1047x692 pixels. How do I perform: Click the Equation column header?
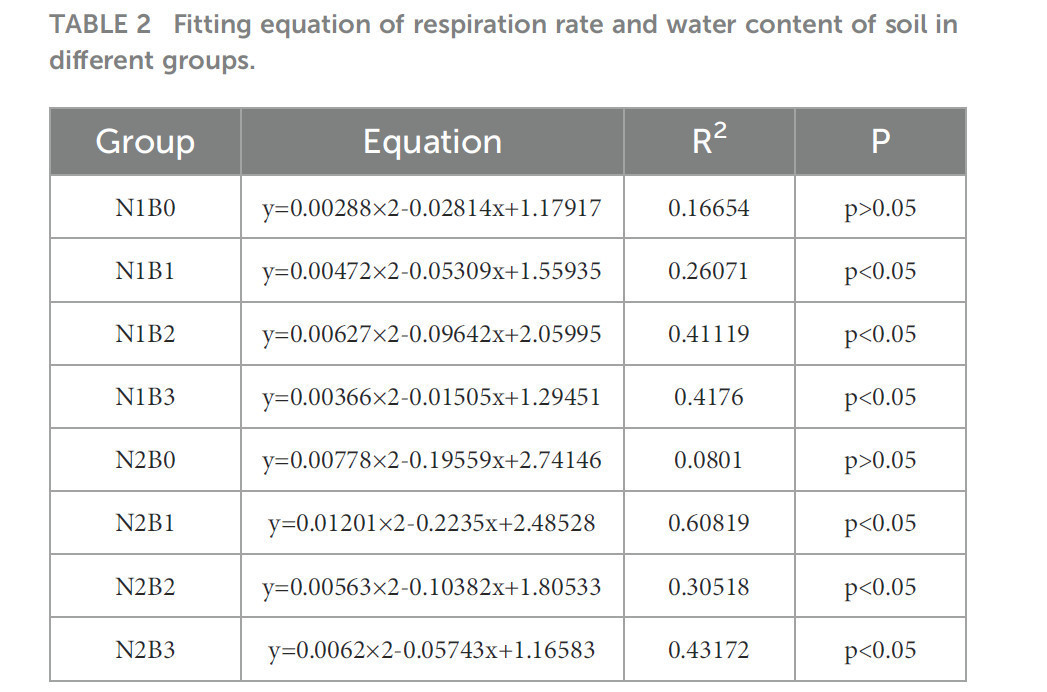coord(432,142)
